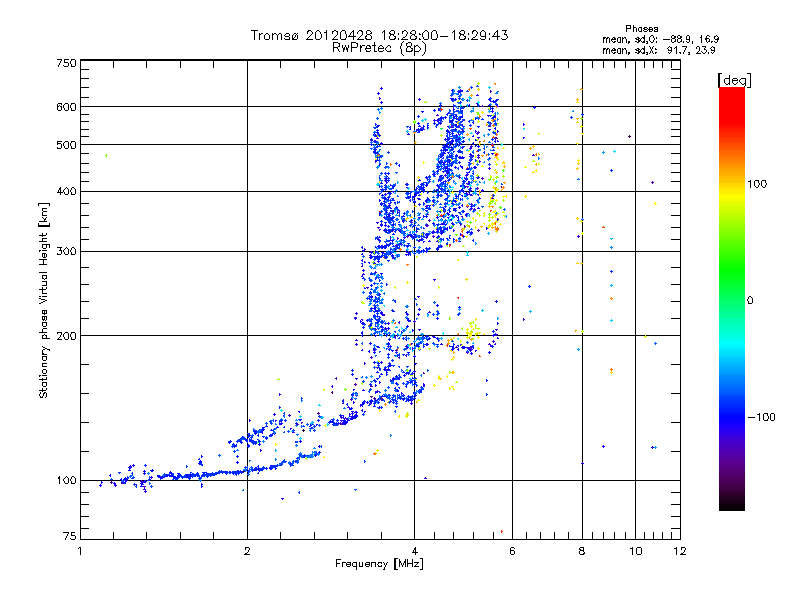800x600 pixels.
Task: Click the "12" frequency axis label
Action: coord(680,551)
